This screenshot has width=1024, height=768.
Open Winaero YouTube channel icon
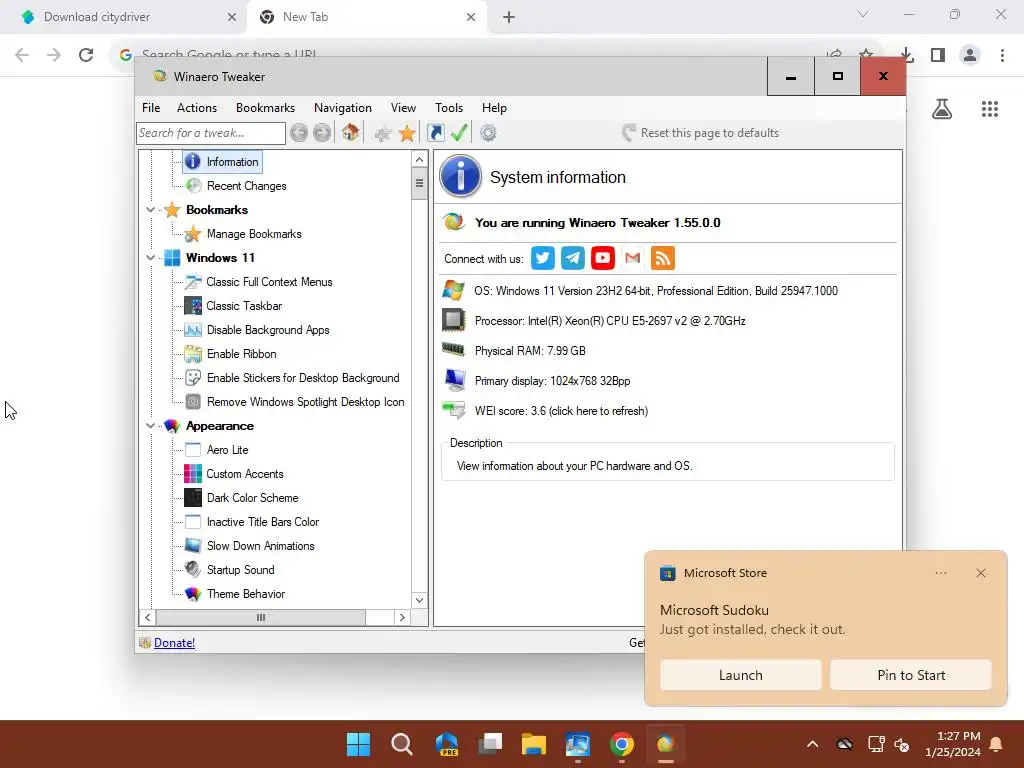[x=603, y=258]
